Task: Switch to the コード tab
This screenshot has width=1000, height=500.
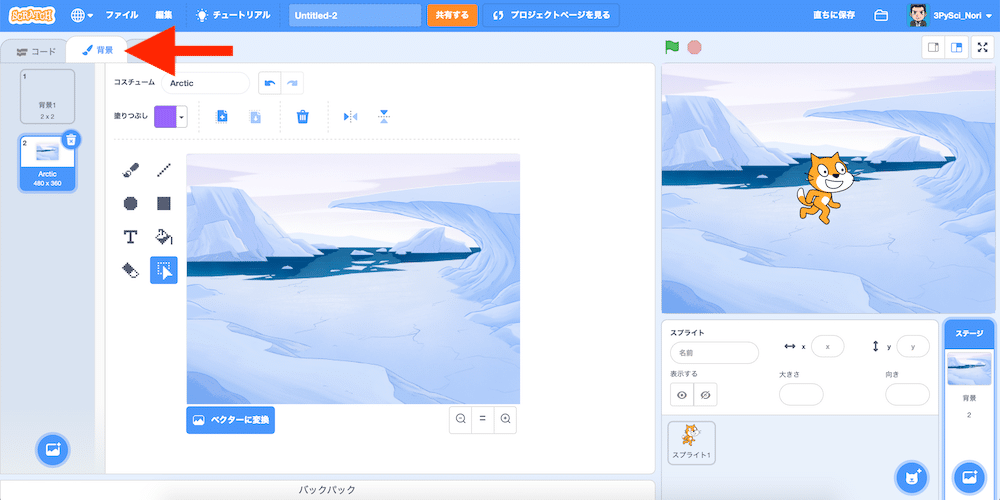Action: pyautogui.click(x=36, y=52)
